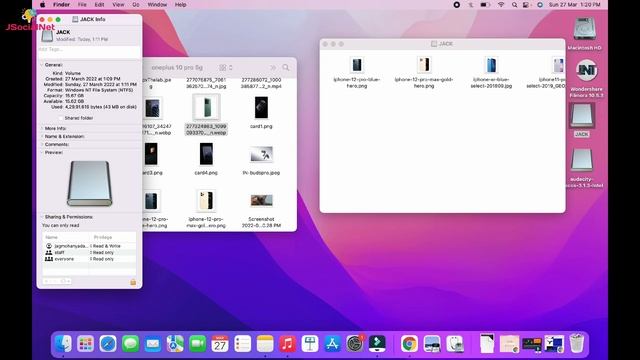The image size is (640, 360).
Task: Select iphone-xr-blue-select-201809.jpg in JACK window
Action: coord(491,73)
